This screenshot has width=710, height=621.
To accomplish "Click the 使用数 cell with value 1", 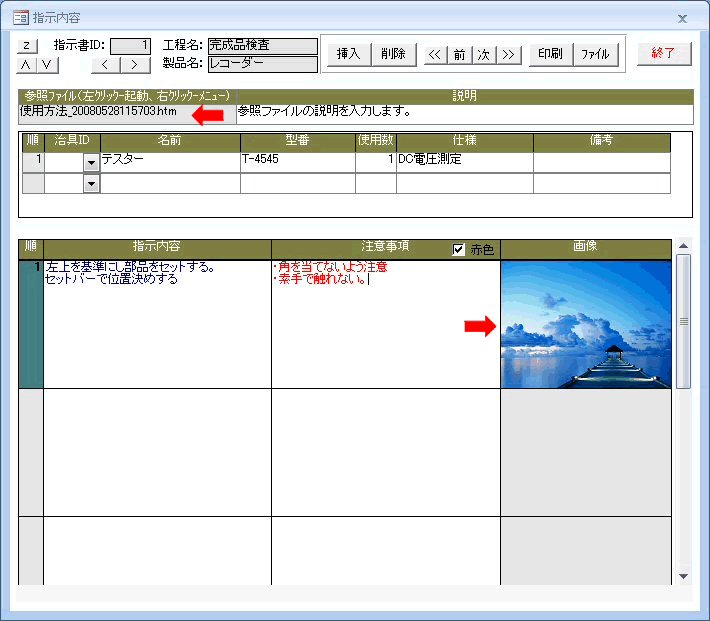I will 376,162.
